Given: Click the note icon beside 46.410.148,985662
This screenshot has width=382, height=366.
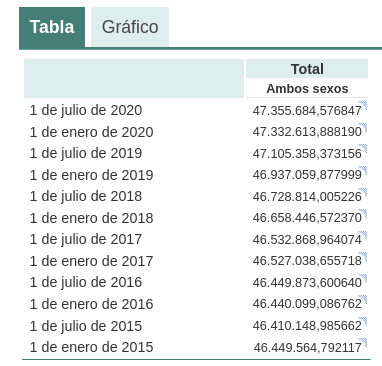Looking at the screenshot, I should [363, 321].
